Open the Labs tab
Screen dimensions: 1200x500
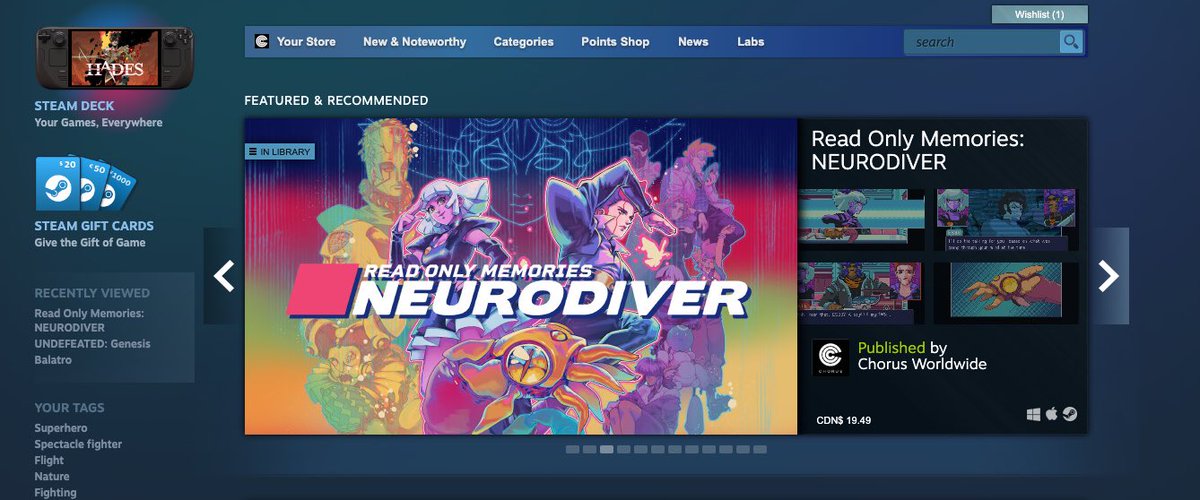(x=751, y=42)
